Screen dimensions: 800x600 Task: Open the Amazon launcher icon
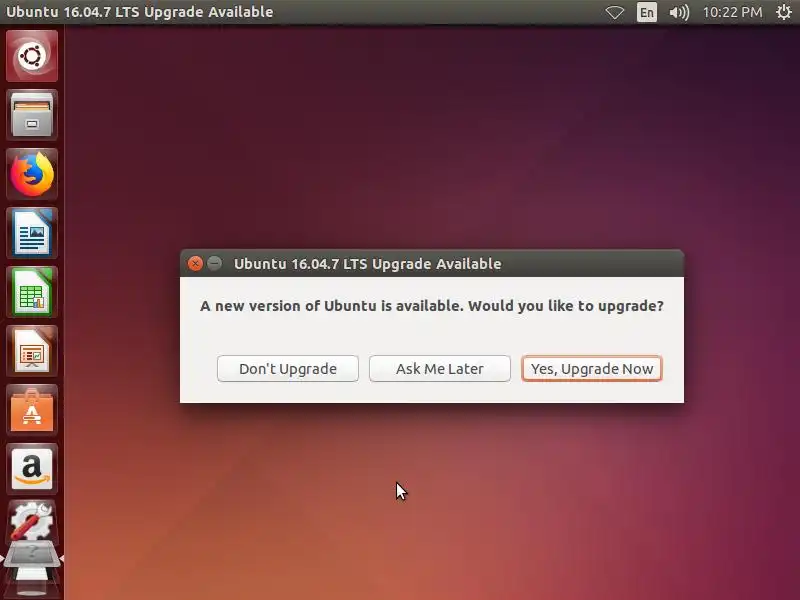tap(32, 469)
